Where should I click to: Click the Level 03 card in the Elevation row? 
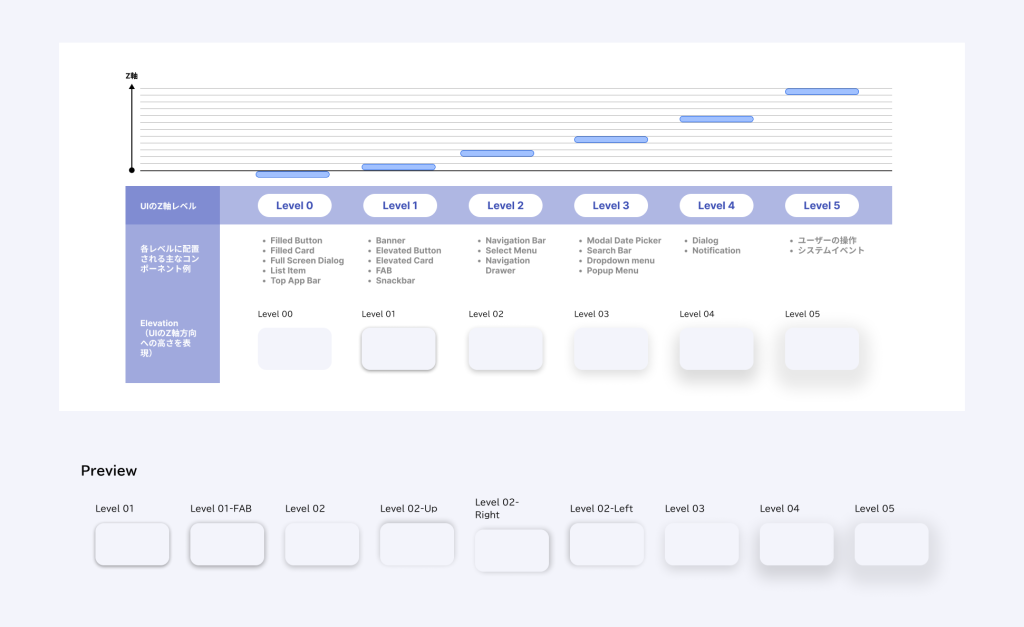[611, 349]
